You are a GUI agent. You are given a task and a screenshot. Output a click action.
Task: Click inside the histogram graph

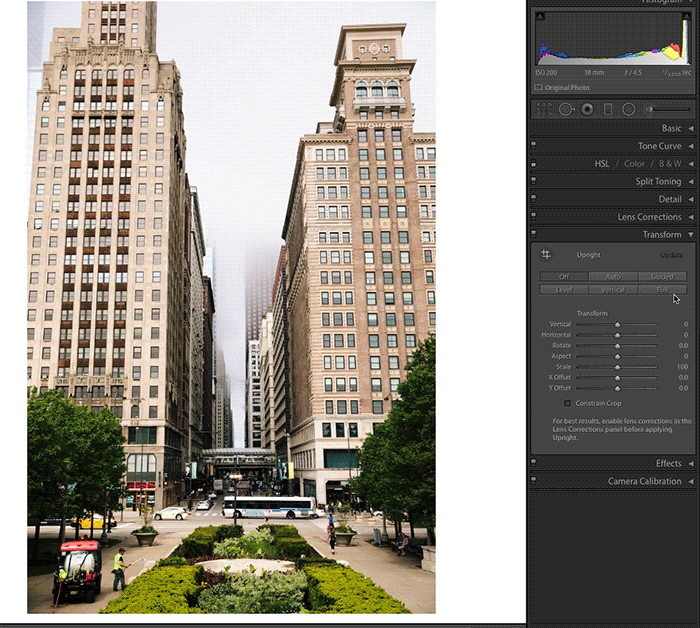click(x=613, y=38)
